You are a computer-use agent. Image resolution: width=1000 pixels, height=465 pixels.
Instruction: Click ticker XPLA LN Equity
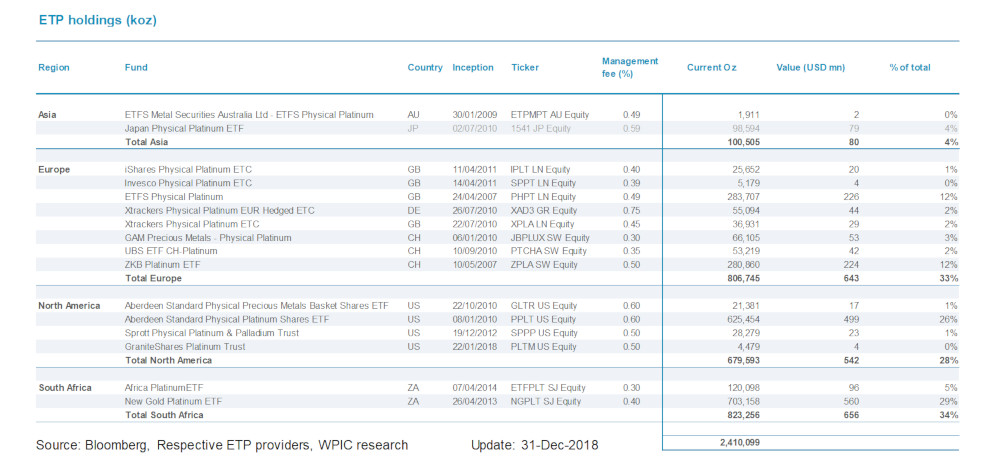coord(542,224)
